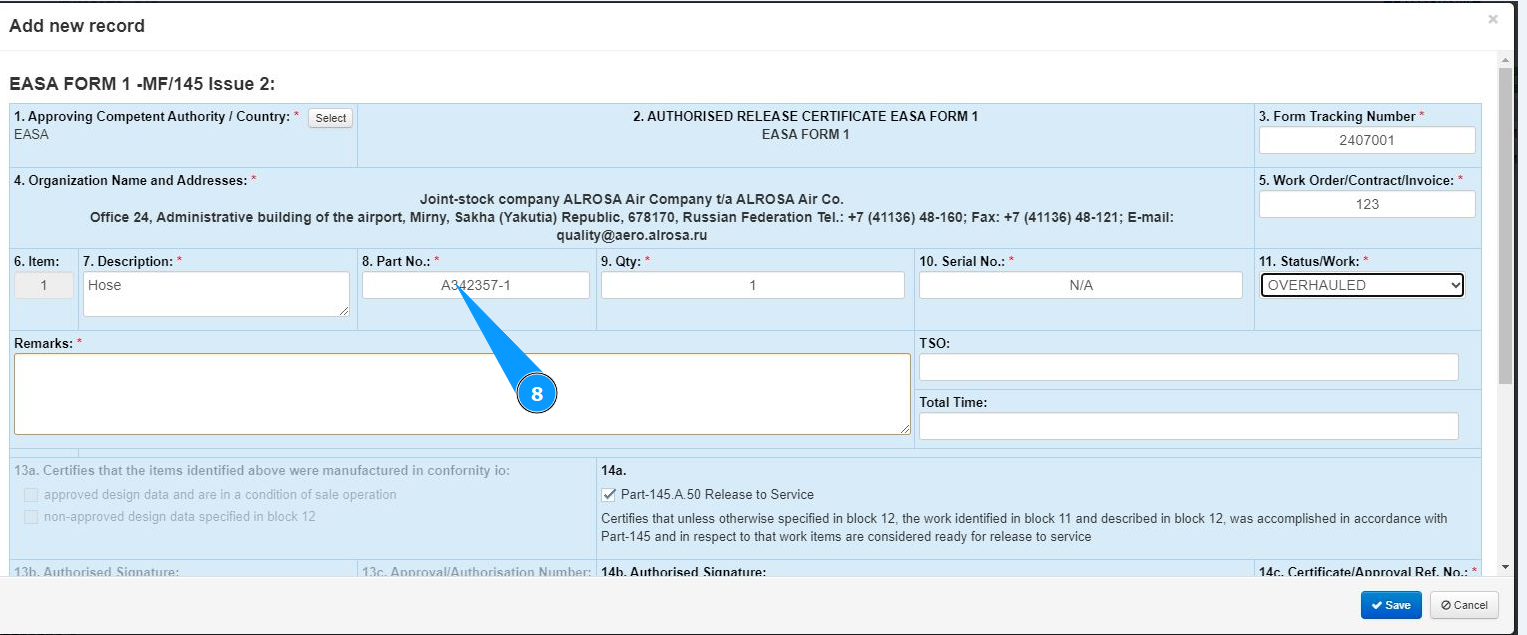Click the Joint-stock company ALROSA Air Company line
Screen dimensions: 1527x635
(x=631, y=199)
